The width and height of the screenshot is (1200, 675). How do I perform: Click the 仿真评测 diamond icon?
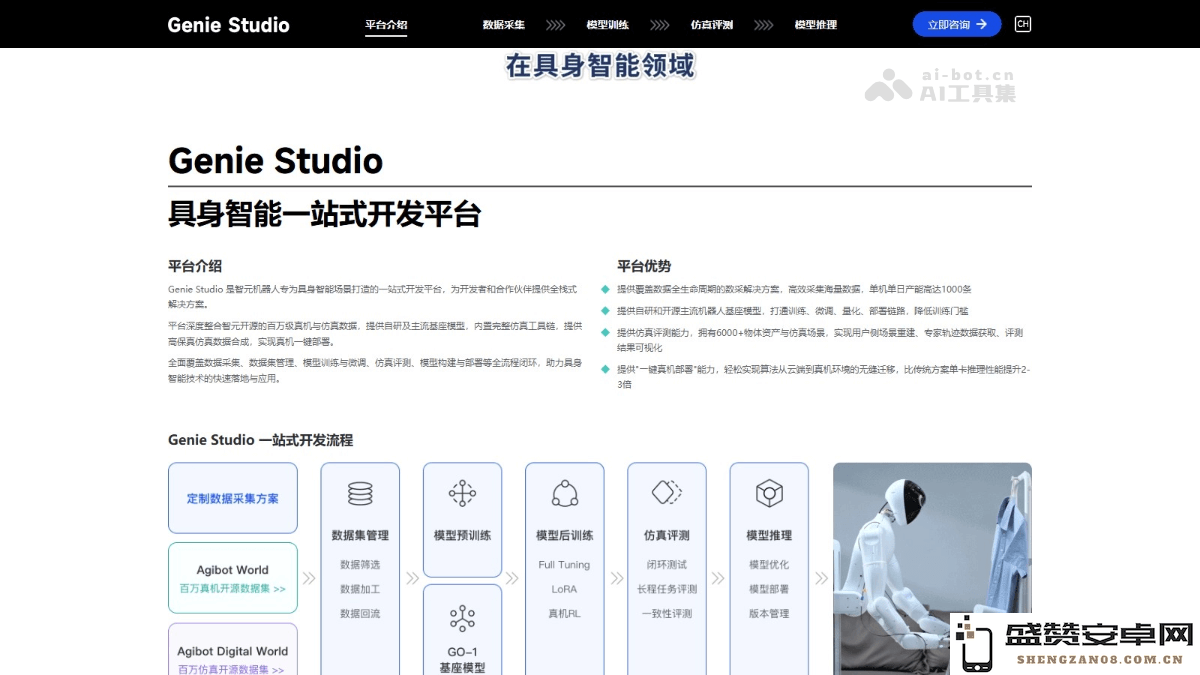[x=667, y=493]
